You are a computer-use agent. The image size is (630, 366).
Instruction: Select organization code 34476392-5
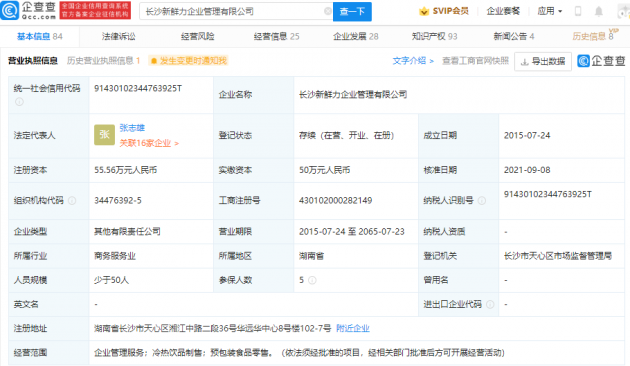click(x=118, y=200)
